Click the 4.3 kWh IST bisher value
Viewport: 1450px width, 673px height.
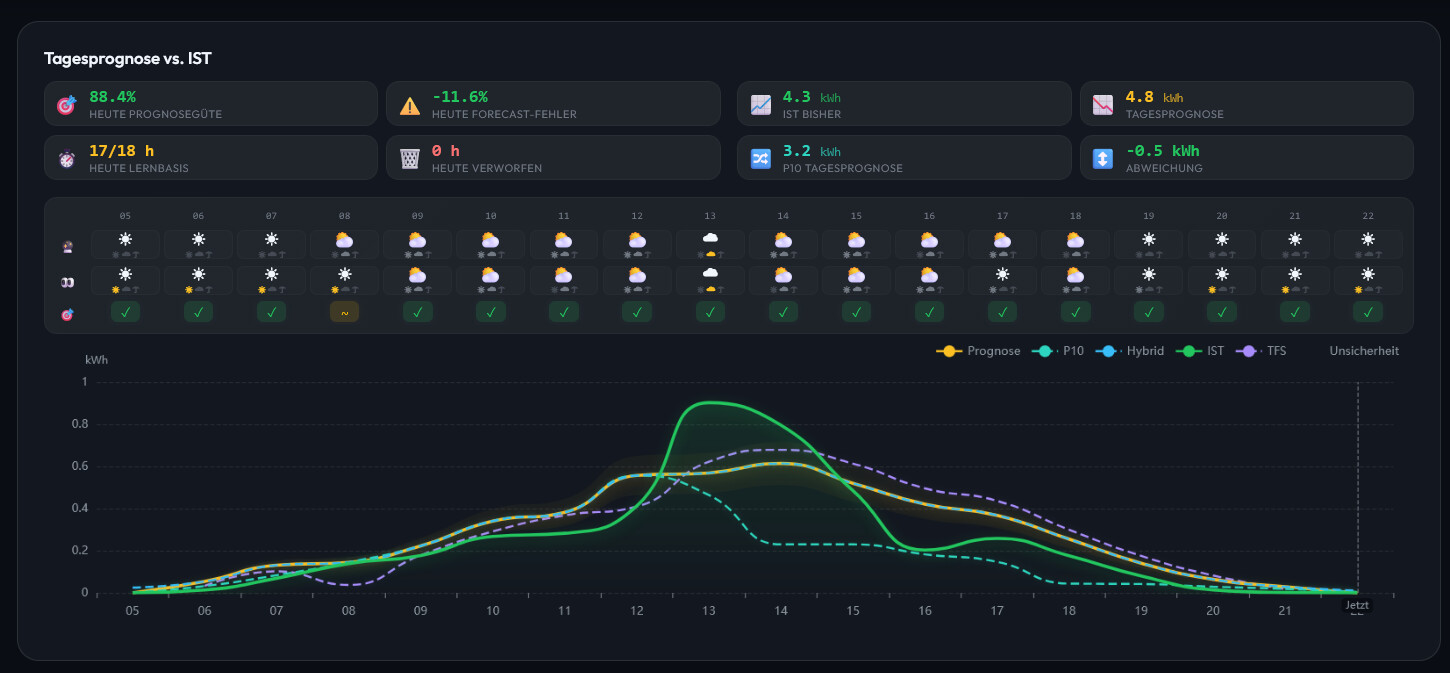(x=812, y=97)
